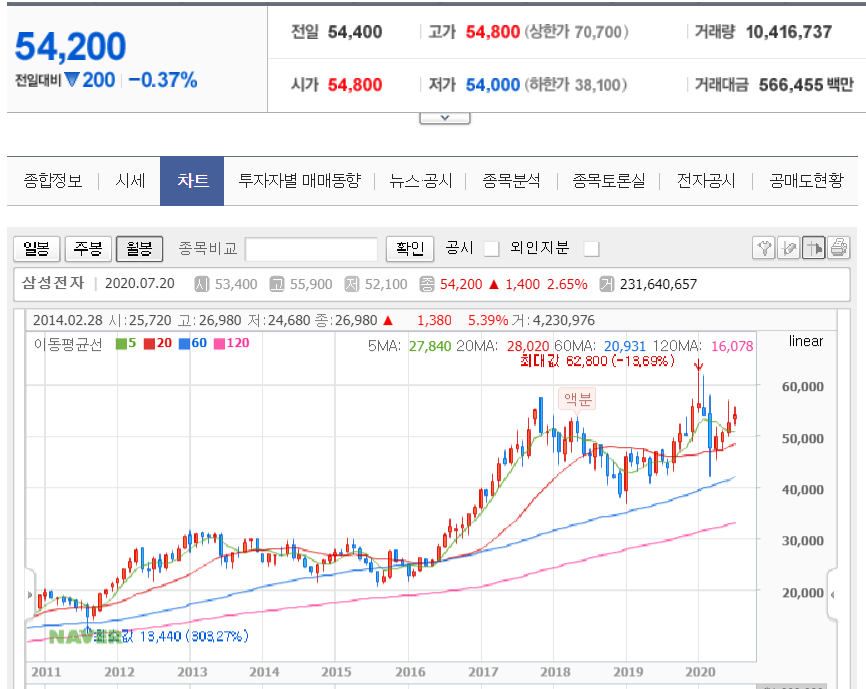The height and width of the screenshot is (689, 866).
Task: Click the 2018 label on time axis
Action: 555,672
